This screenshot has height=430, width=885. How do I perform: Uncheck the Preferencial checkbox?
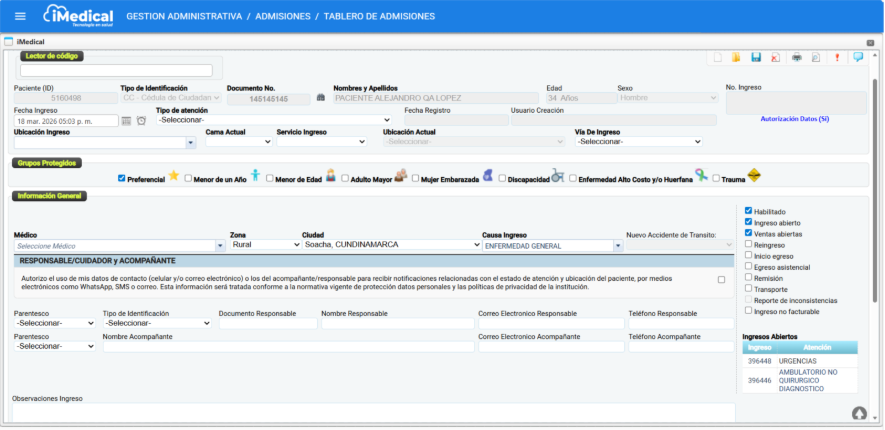click(x=122, y=178)
